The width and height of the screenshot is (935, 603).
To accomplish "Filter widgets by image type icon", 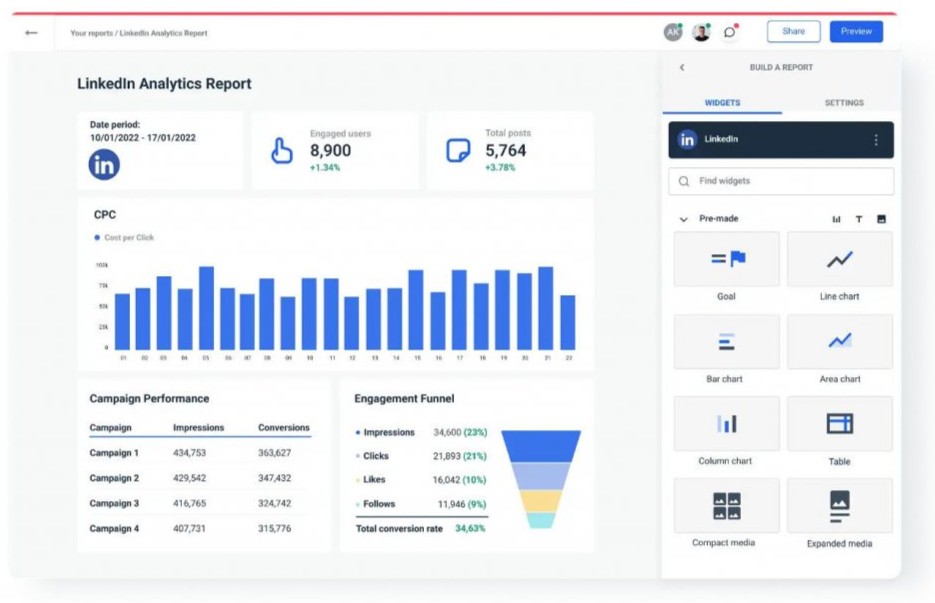I will click(881, 219).
